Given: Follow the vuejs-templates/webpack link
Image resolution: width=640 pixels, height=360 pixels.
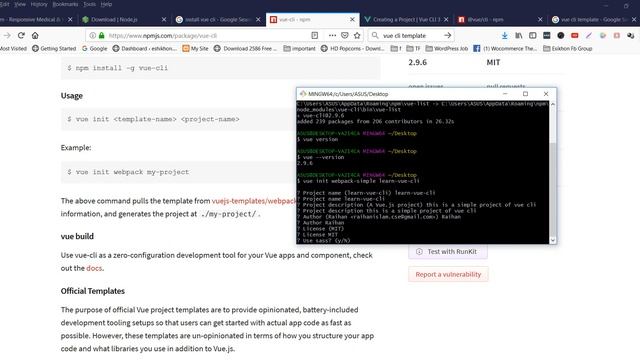Looking at the screenshot, I should [254, 201].
